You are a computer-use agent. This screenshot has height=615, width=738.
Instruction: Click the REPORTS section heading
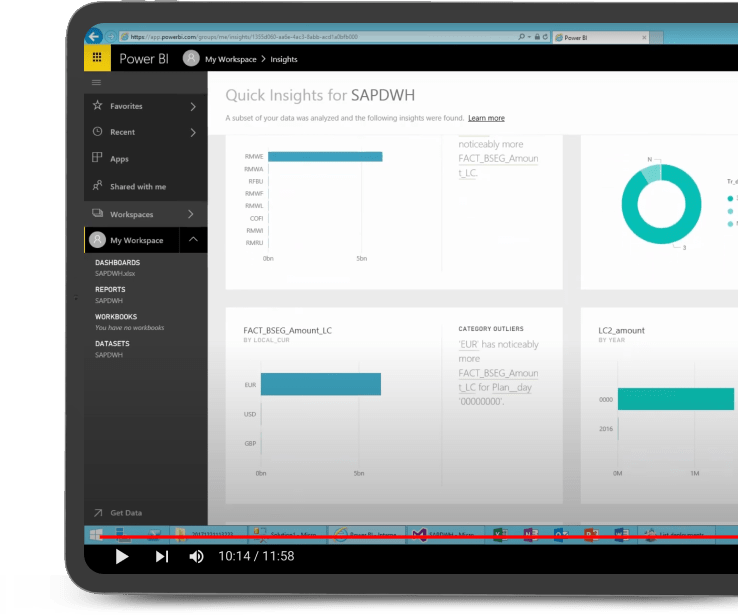[110, 289]
